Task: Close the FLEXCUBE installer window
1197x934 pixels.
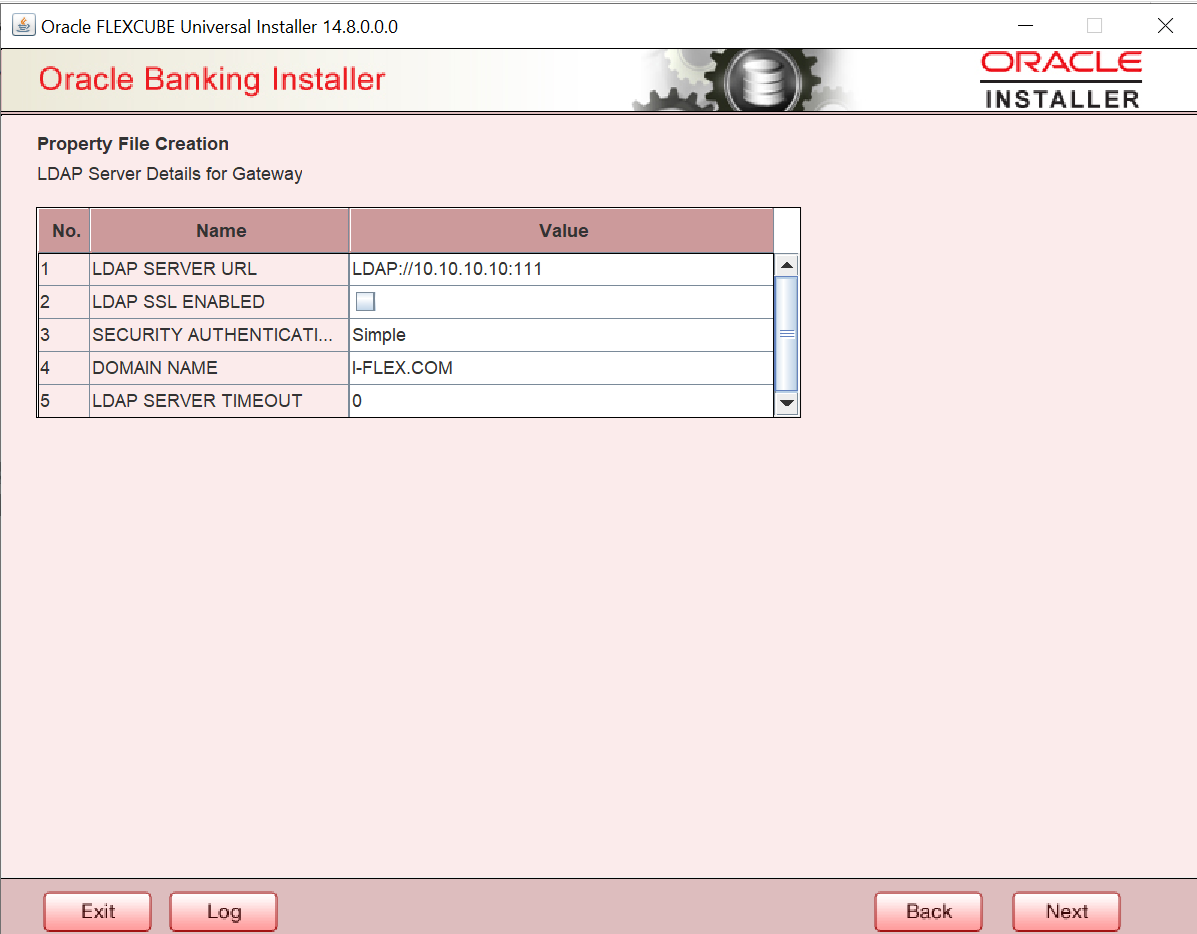Action: coord(1165,25)
